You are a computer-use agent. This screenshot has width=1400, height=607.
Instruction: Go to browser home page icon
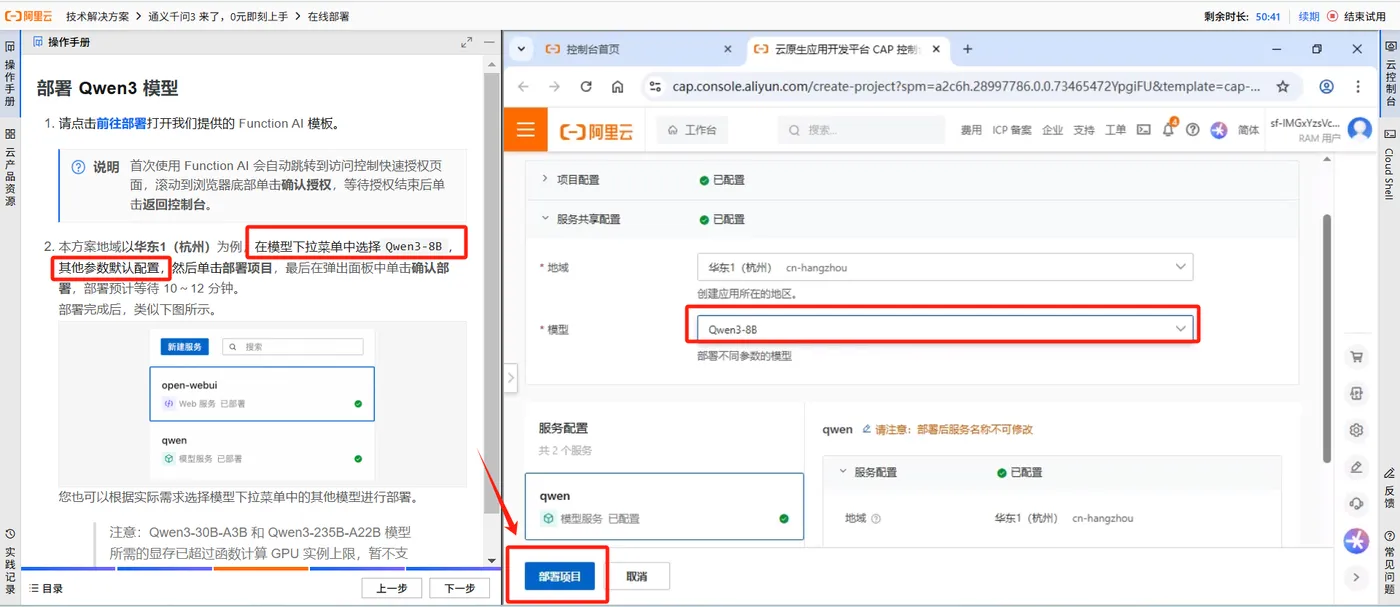tap(617, 87)
